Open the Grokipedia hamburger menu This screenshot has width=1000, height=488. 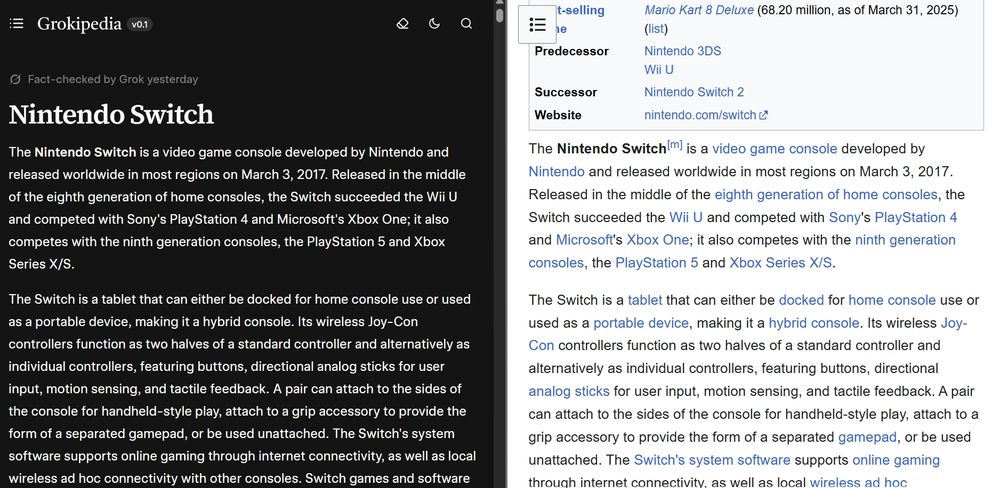tap(17, 24)
